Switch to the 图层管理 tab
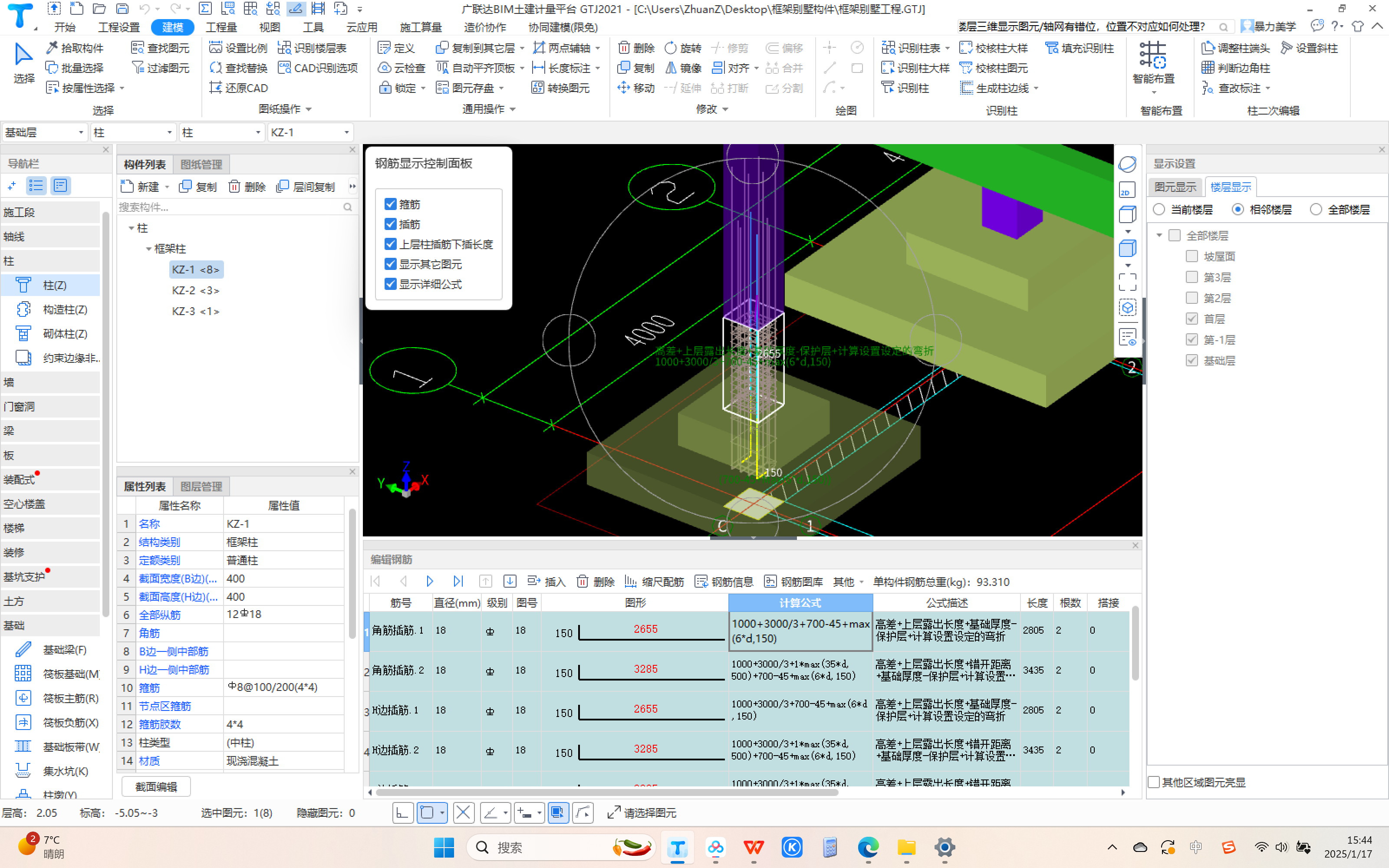 click(x=201, y=486)
